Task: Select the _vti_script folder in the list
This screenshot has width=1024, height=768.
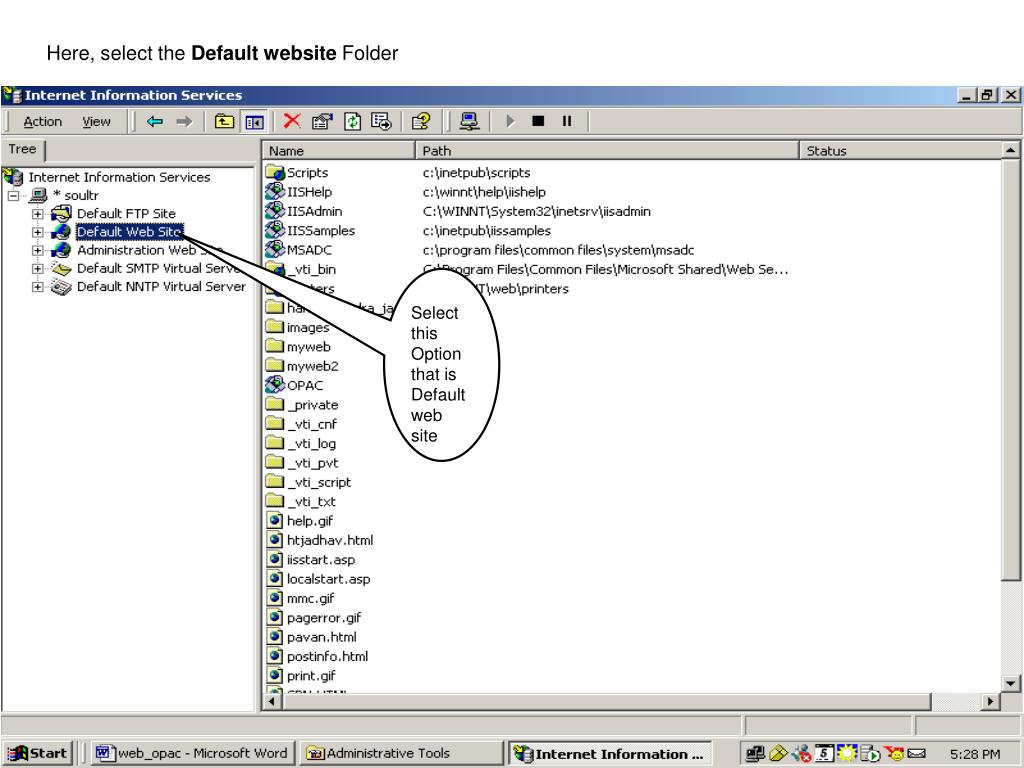Action: tap(319, 482)
